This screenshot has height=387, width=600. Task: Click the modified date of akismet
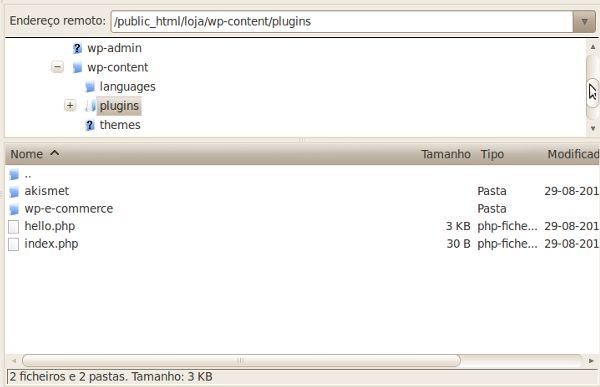click(572, 191)
